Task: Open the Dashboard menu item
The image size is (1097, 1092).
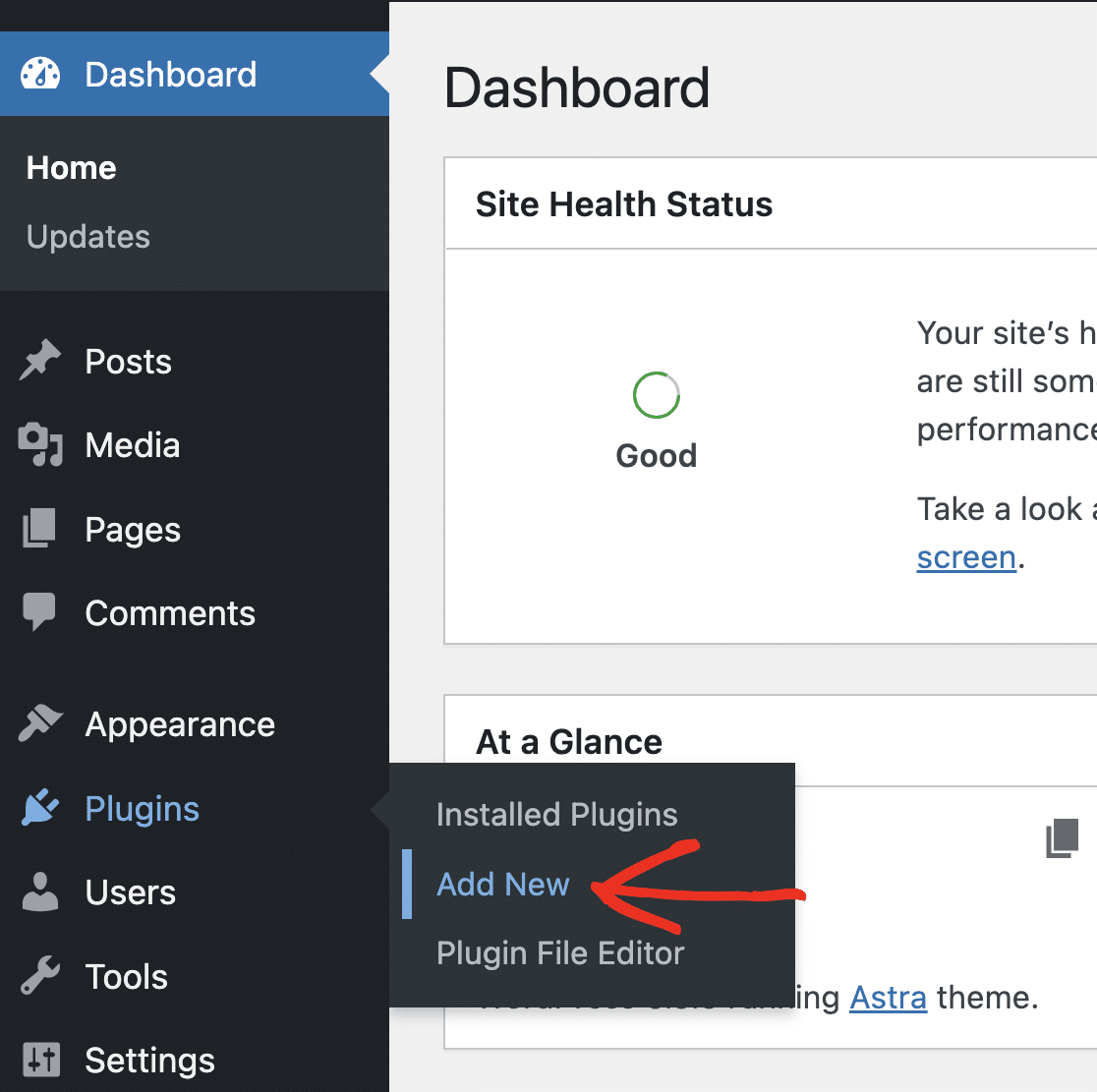Action: point(195,74)
